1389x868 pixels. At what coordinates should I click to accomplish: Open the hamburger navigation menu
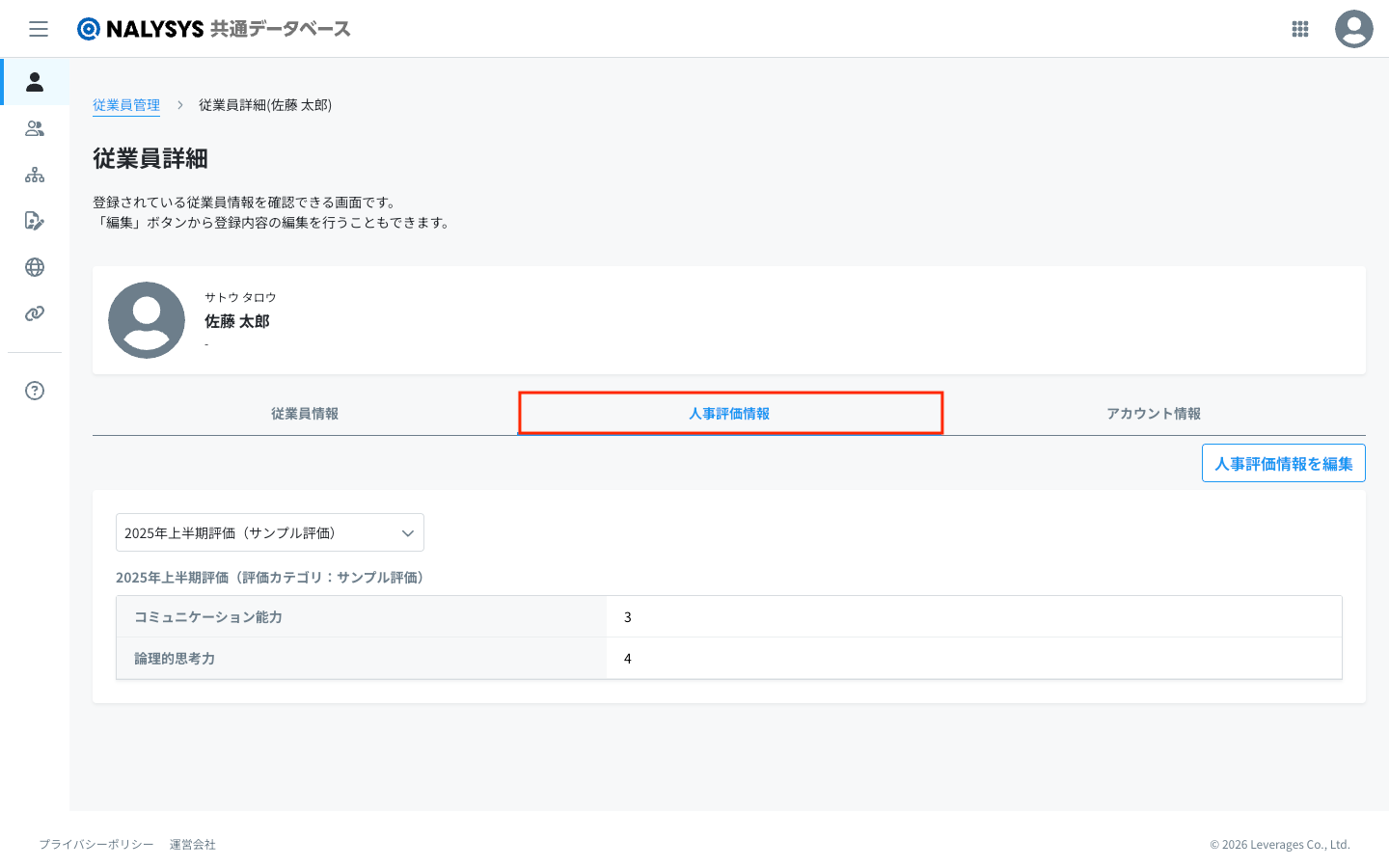click(x=39, y=29)
